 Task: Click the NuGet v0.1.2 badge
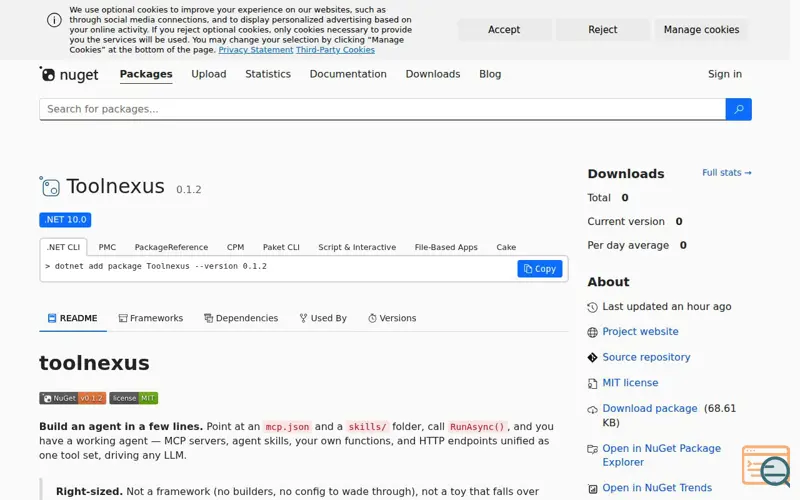tap(72, 398)
